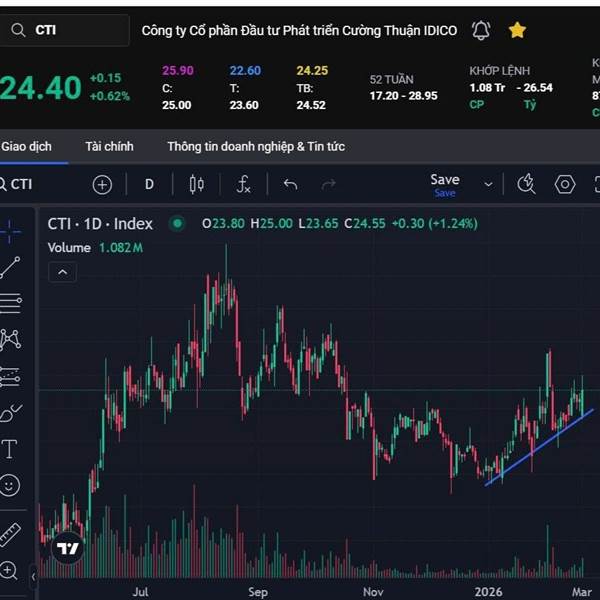Screen dimensions: 600x600
Task: Collapse the chart legend chevron
Action: (x=62, y=272)
